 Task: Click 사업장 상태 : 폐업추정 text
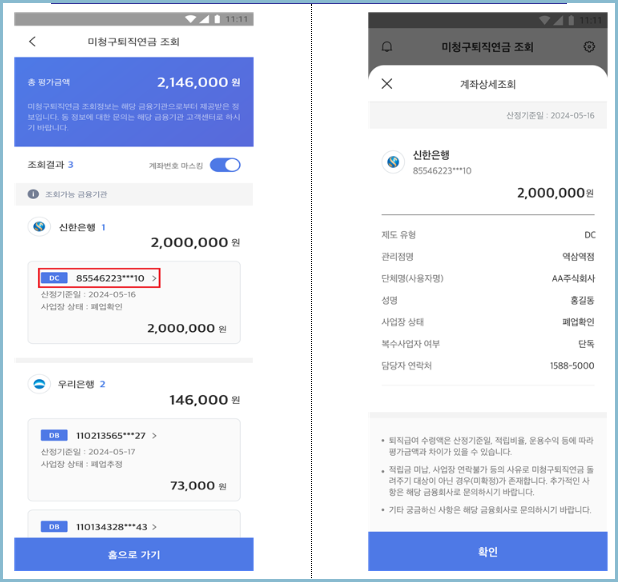coord(82,464)
